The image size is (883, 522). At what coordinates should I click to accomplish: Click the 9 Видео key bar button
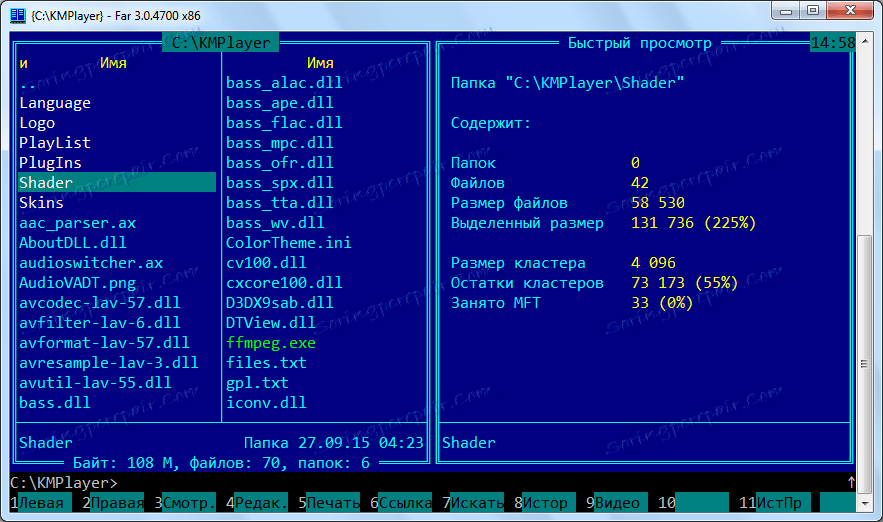(x=617, y=502)
